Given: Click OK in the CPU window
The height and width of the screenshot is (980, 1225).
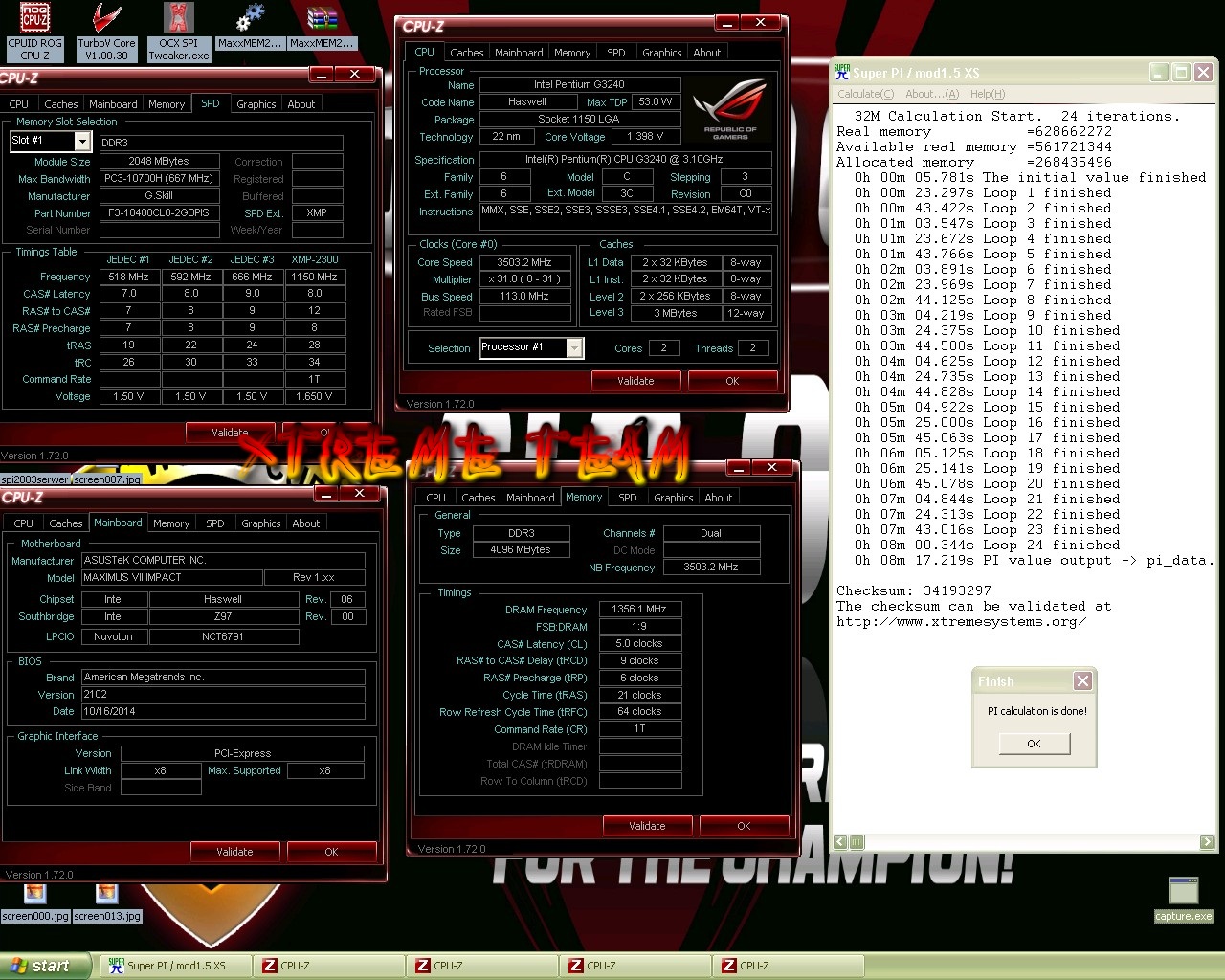Looking at the screenshot, I should (x=732, y=381).
